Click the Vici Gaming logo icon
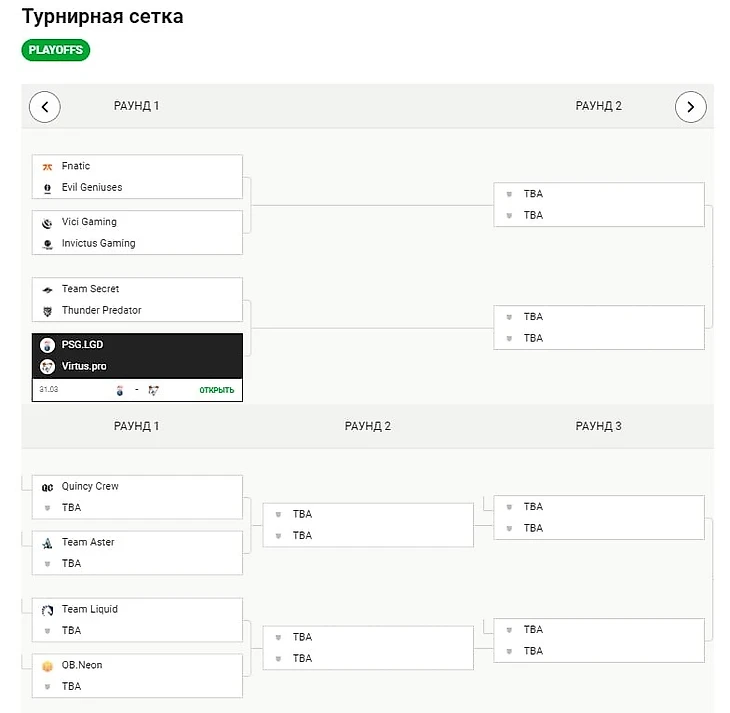 click(47, 222)
